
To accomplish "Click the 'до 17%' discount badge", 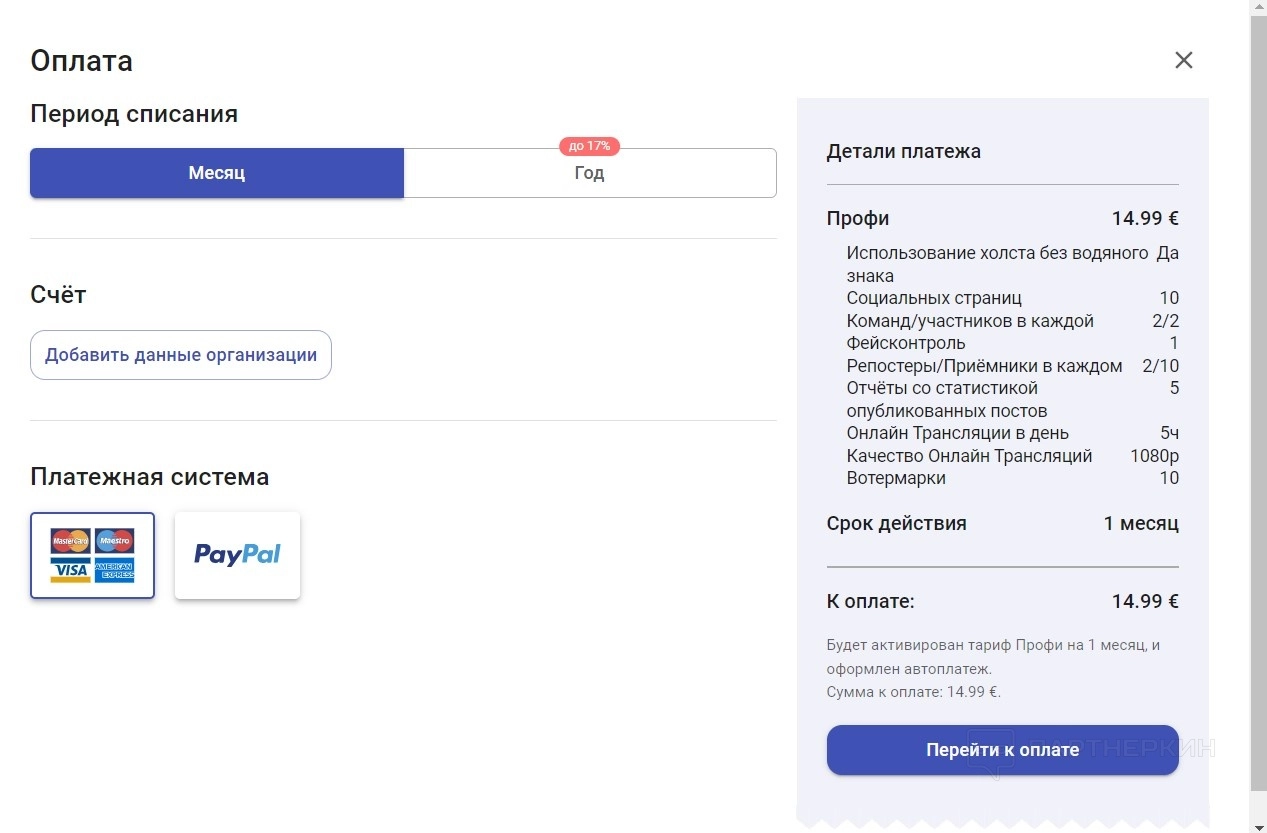I will pos(589,146).
